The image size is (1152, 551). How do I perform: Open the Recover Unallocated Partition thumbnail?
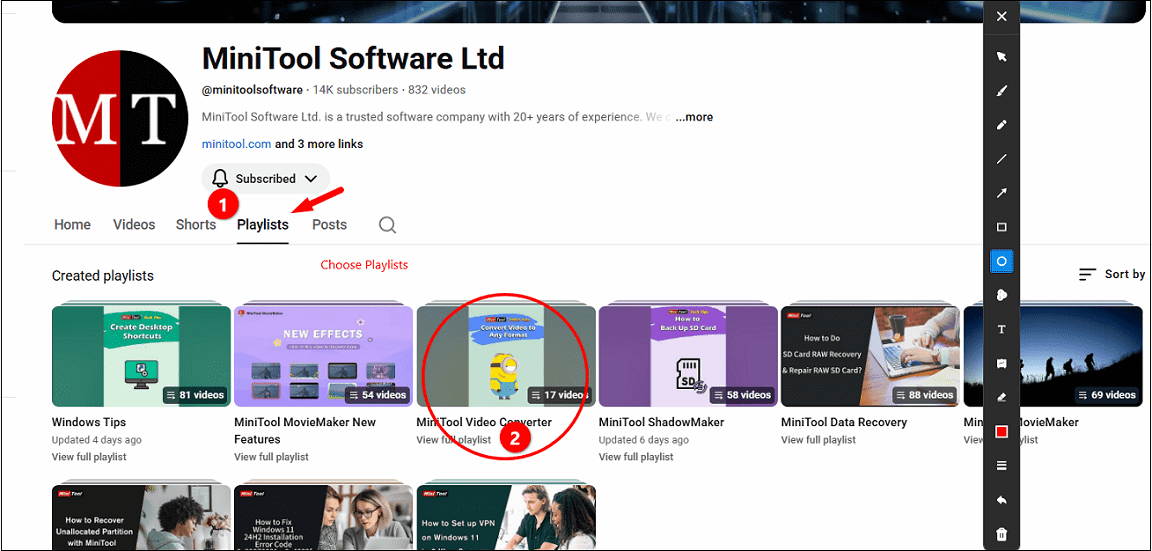click(x=141, y=516)
